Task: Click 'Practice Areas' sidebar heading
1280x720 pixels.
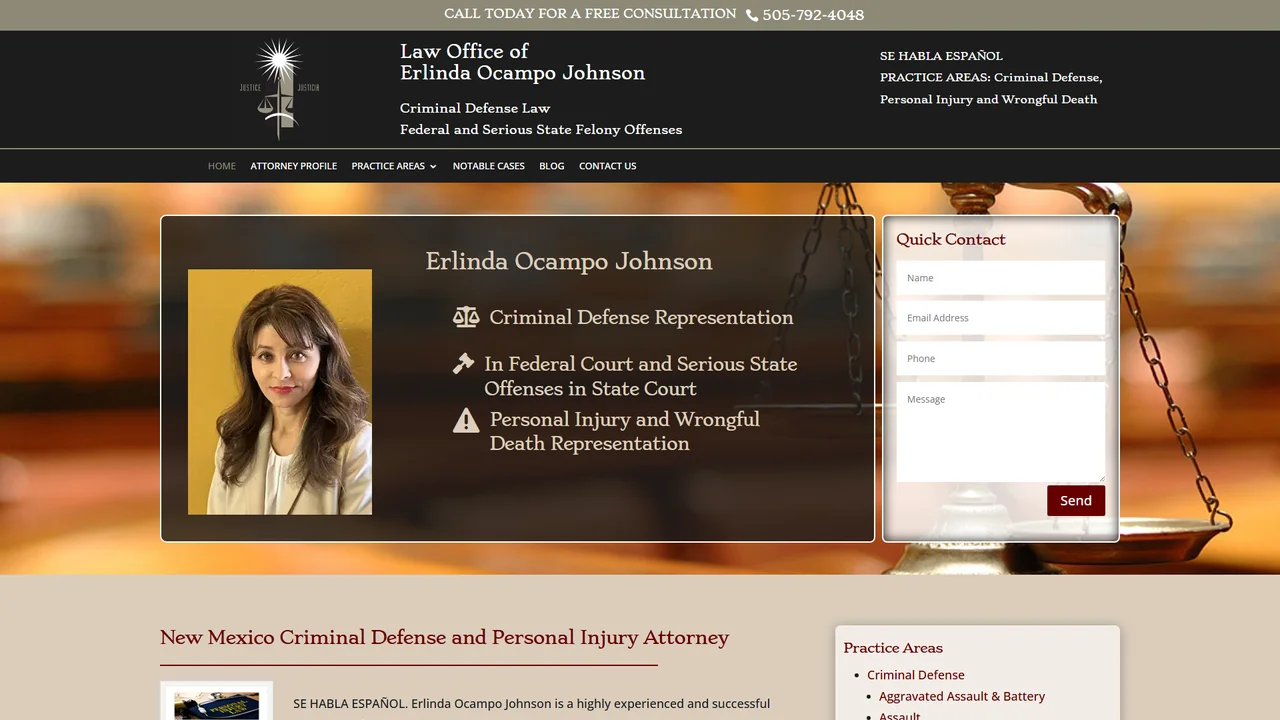Action: pos(893,648)
